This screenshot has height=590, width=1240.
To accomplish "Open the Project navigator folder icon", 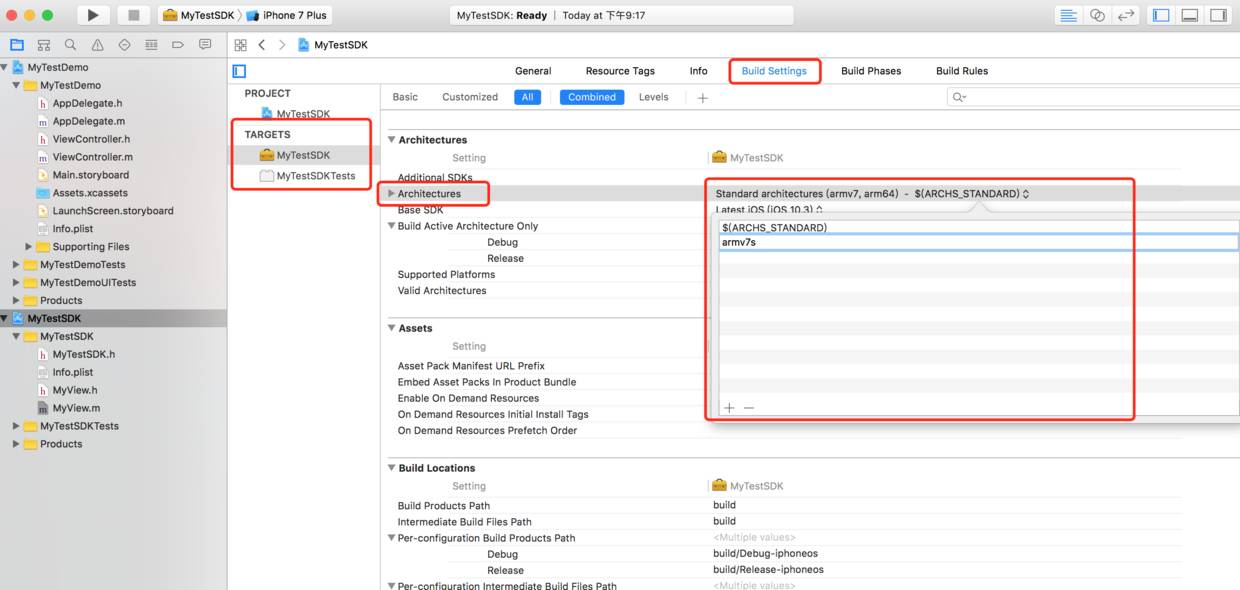I will tap(17, 45).
